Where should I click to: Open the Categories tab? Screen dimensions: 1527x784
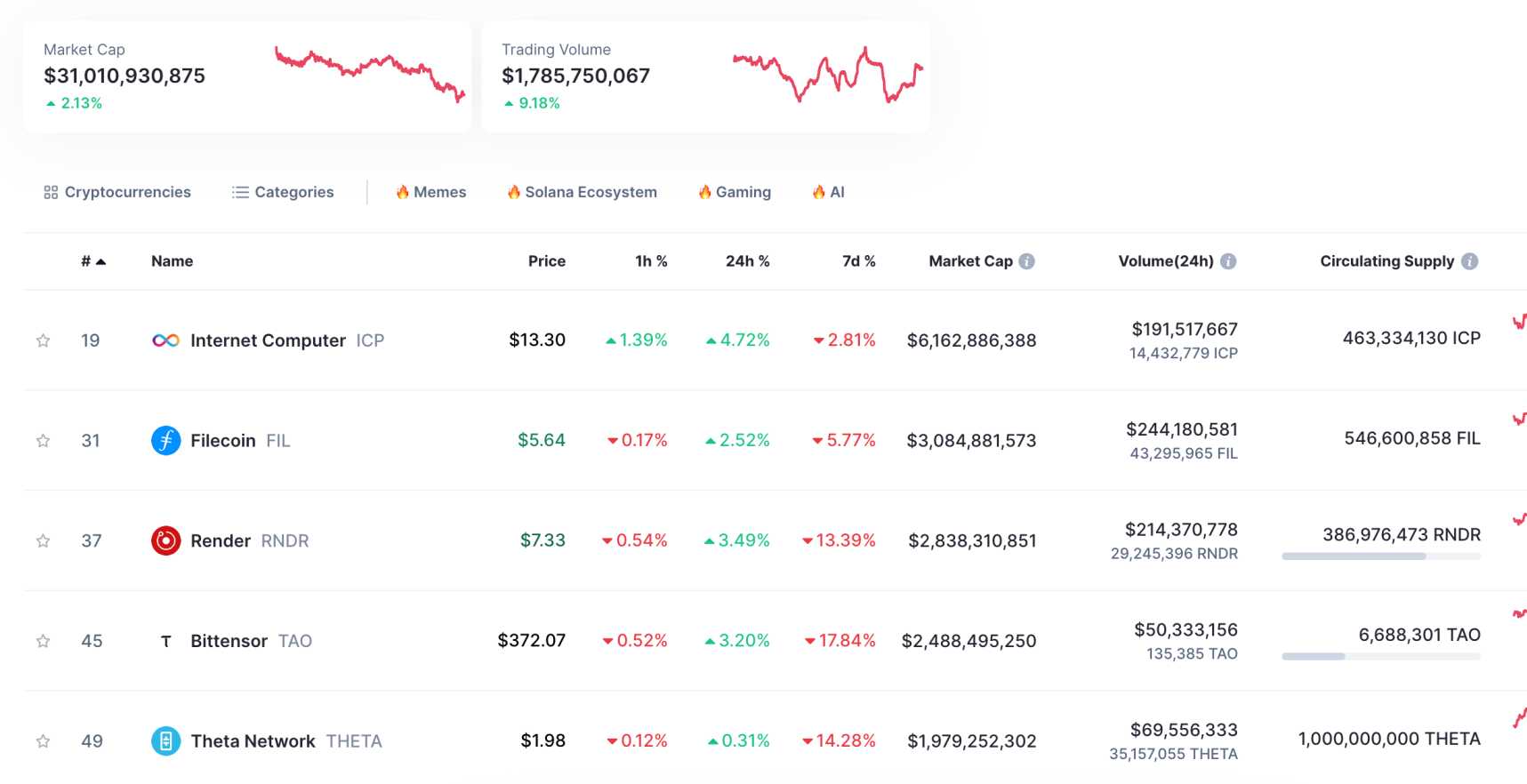tap(283, 192)
